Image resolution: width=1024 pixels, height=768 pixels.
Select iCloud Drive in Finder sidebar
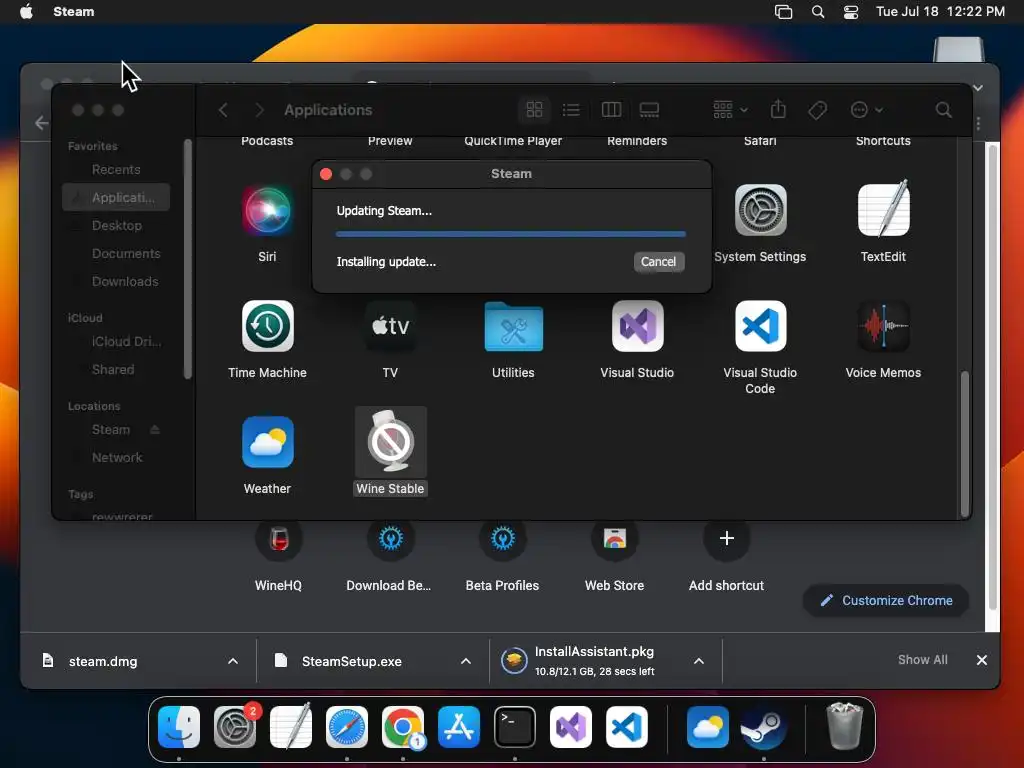coord(116,342)
